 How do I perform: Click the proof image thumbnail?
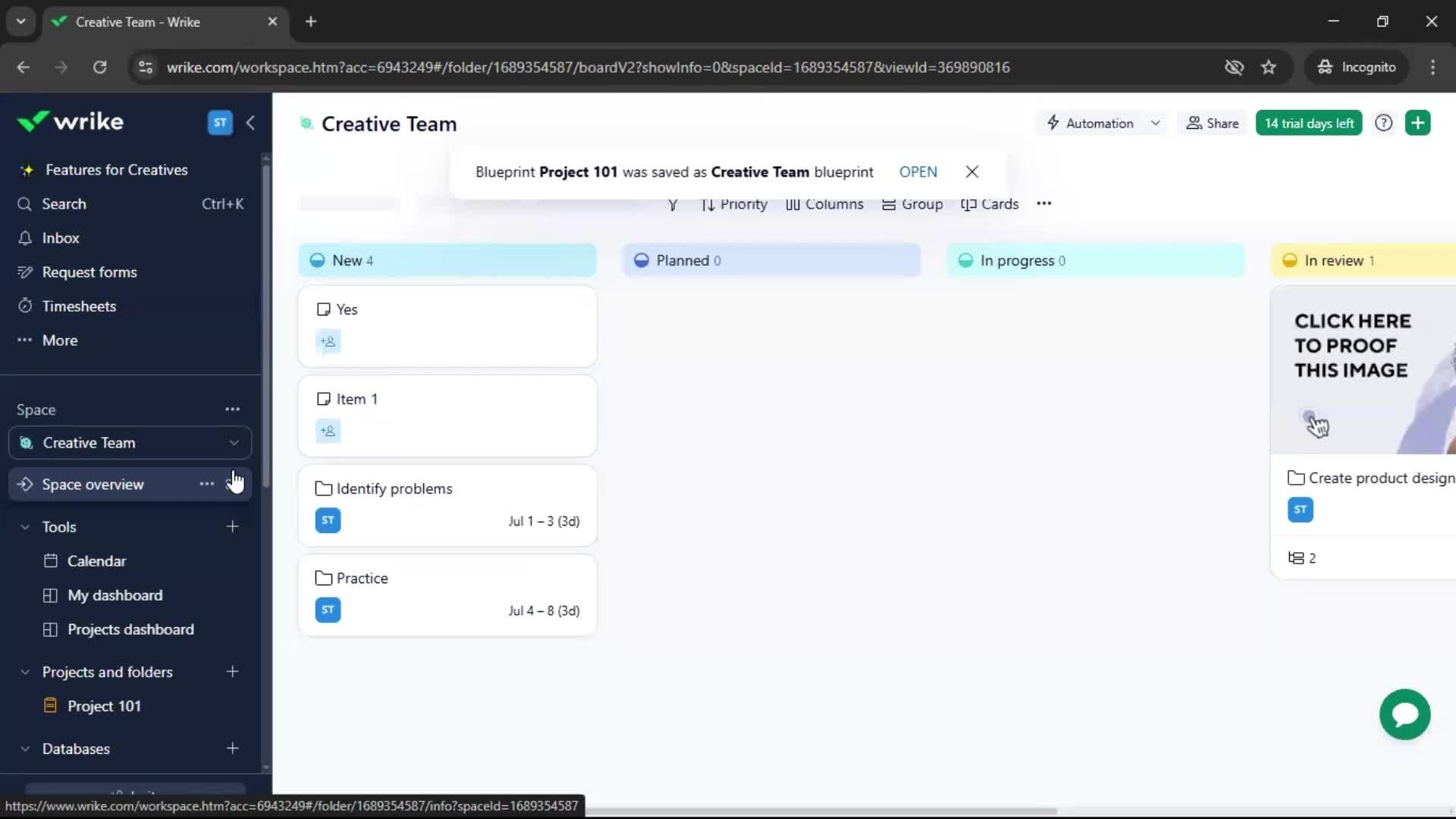[1363, 370]
